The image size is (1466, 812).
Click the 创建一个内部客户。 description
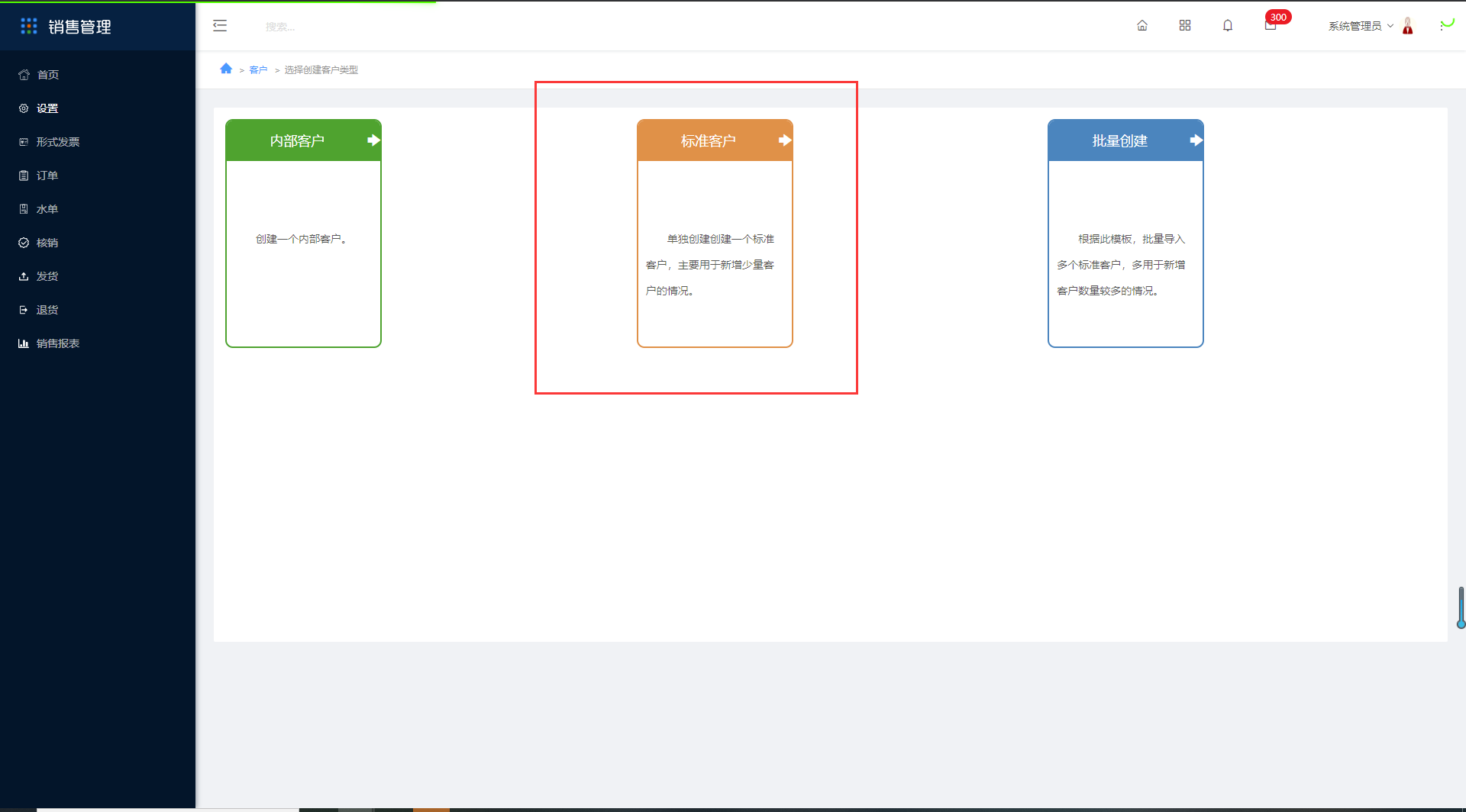pyautogui.click(x=302, y=239)
